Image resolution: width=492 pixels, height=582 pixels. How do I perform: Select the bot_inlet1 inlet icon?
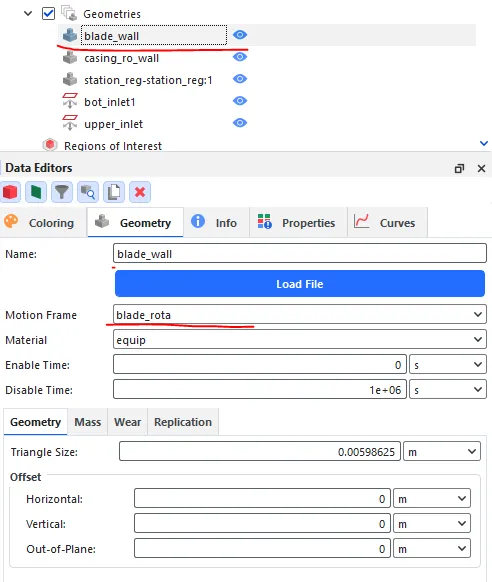click(70, 101)
